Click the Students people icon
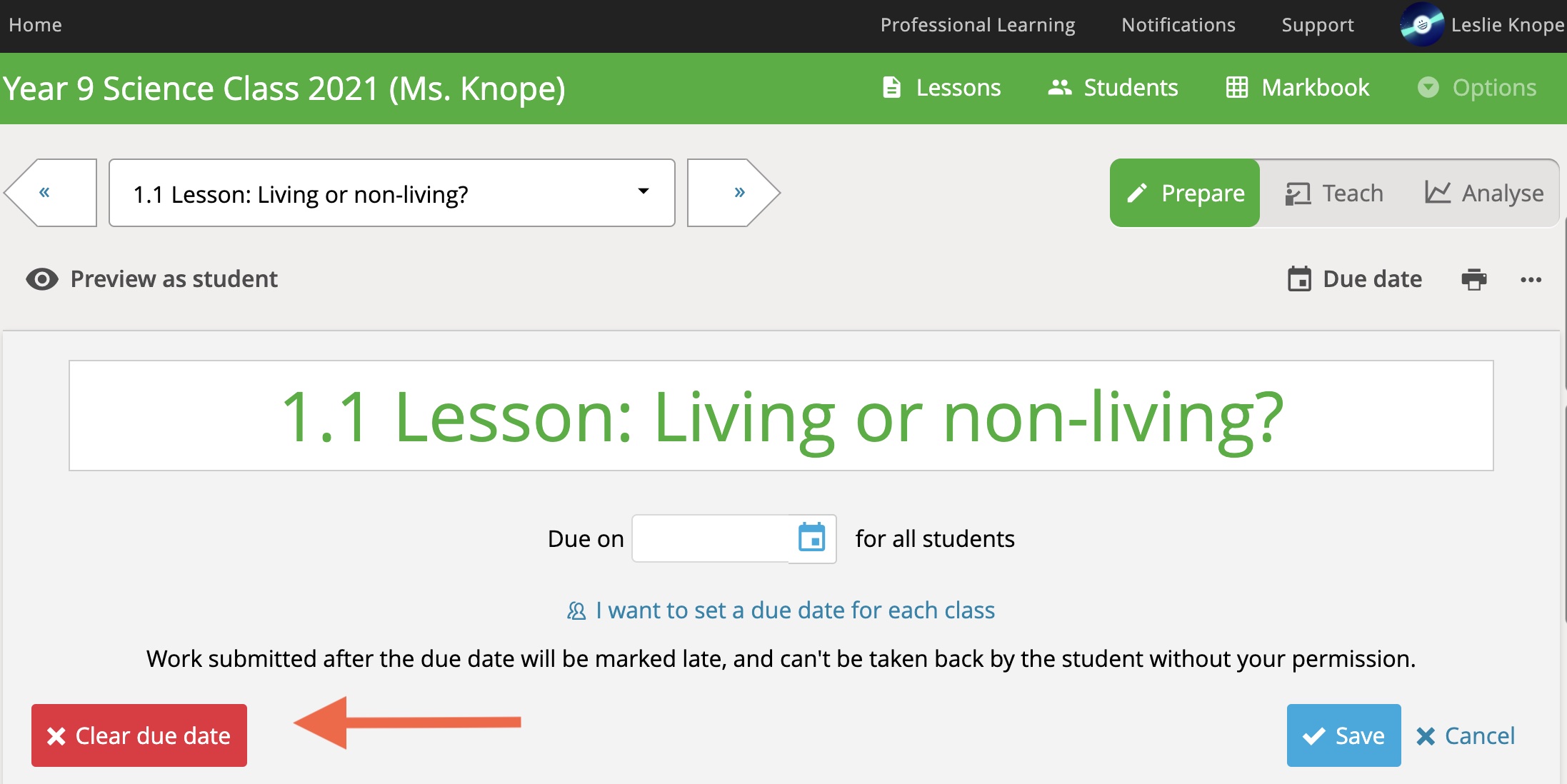This screenshot has height=784, width=1567. pos(1060,88)
